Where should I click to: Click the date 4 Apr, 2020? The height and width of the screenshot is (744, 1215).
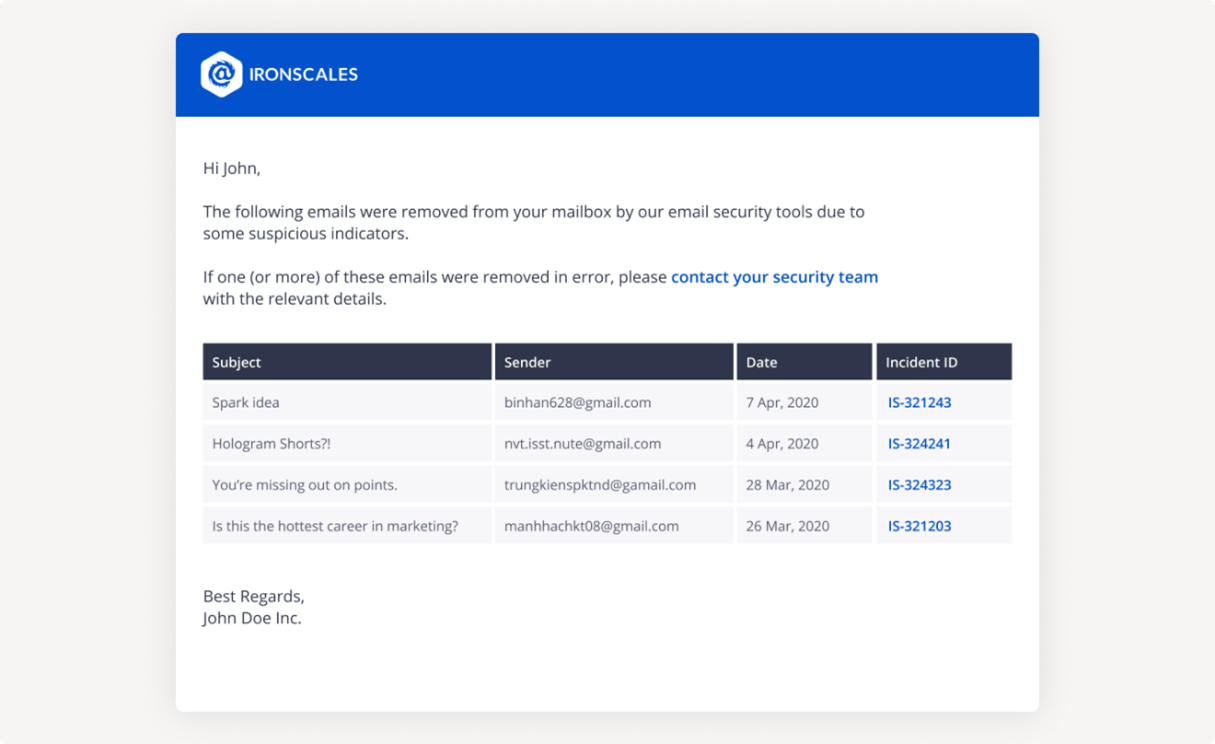782,444
